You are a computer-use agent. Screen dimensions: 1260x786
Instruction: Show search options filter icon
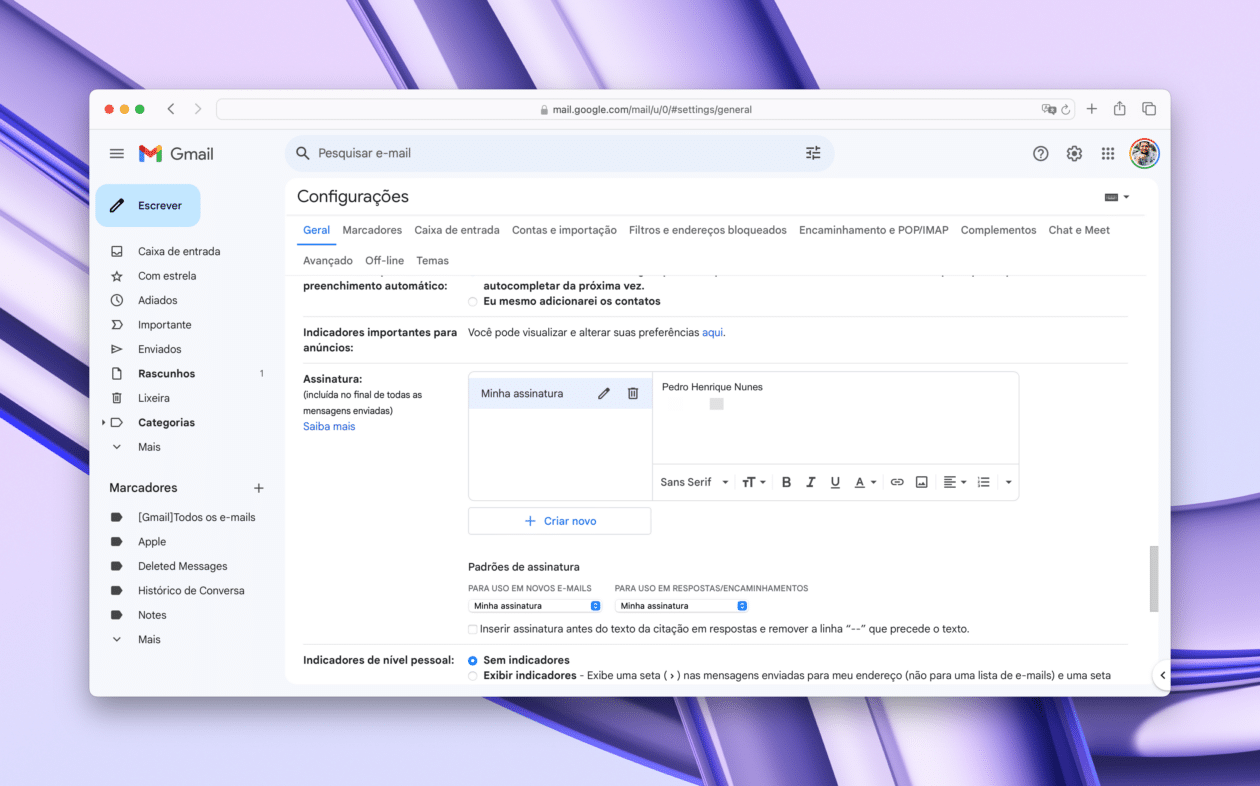(x=813, y=153)
